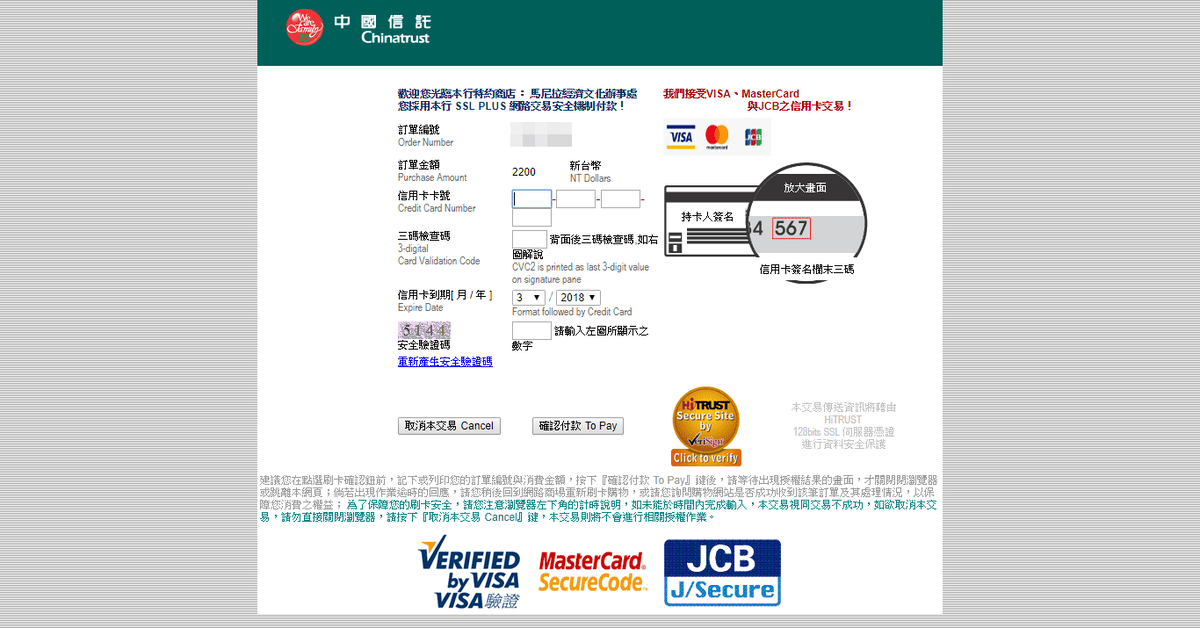Click the CVC2 card illustration image
Image resolution: width=1200 pixels, height=628 pixels.
[763, 222]
